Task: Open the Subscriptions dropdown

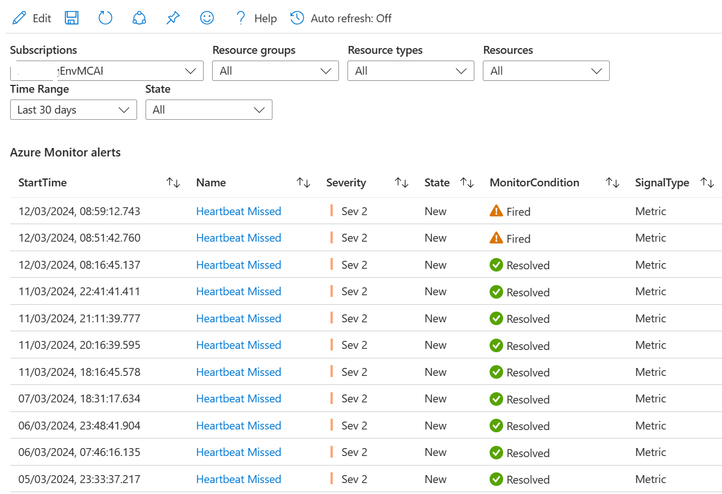Action: coord(107,71)
